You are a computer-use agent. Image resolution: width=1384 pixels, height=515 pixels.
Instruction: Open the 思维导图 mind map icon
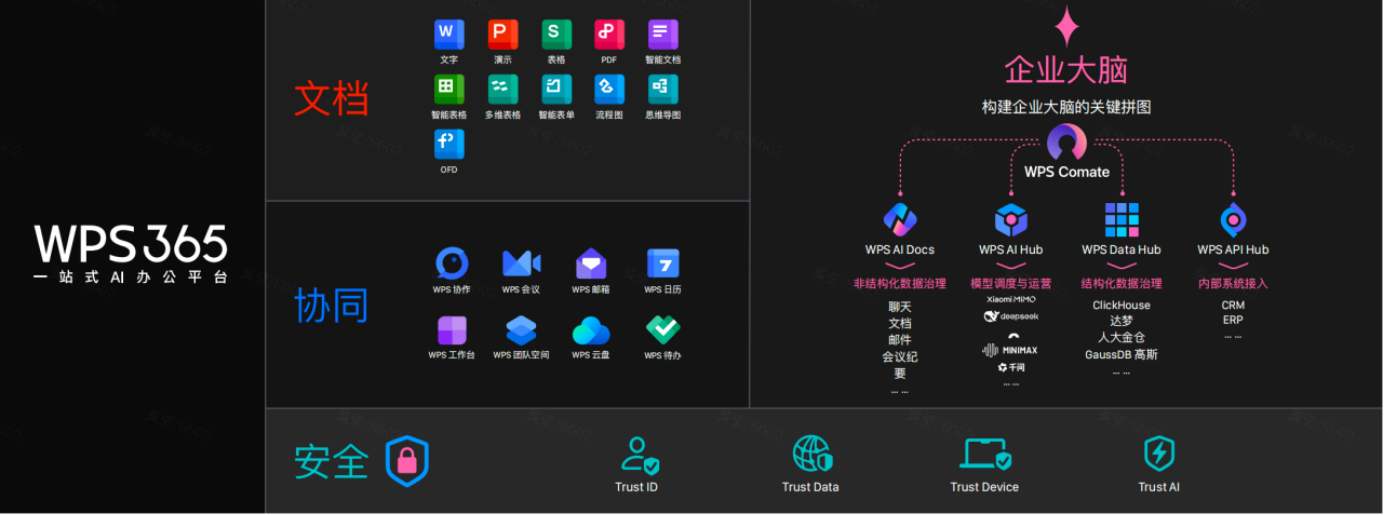coord(663,89)
